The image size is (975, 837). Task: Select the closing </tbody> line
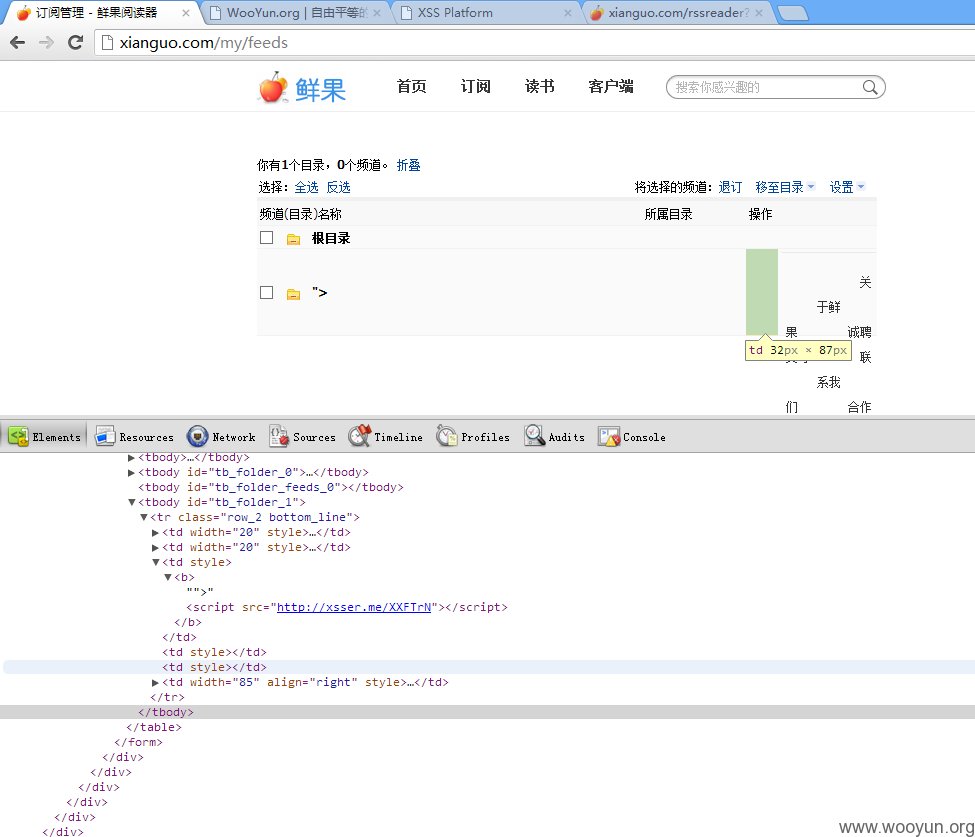click(x=488, y=712)
